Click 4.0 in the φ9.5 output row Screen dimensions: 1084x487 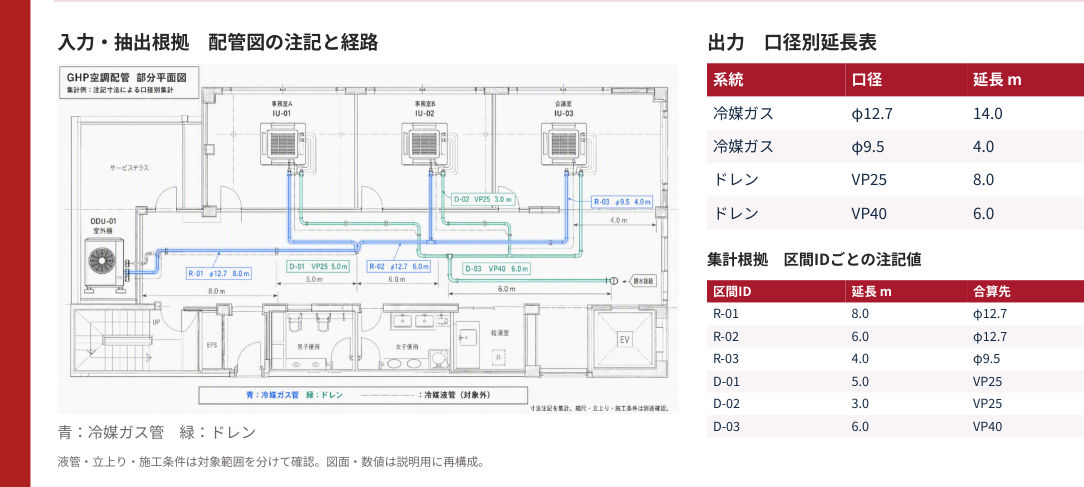click(983, 147)
